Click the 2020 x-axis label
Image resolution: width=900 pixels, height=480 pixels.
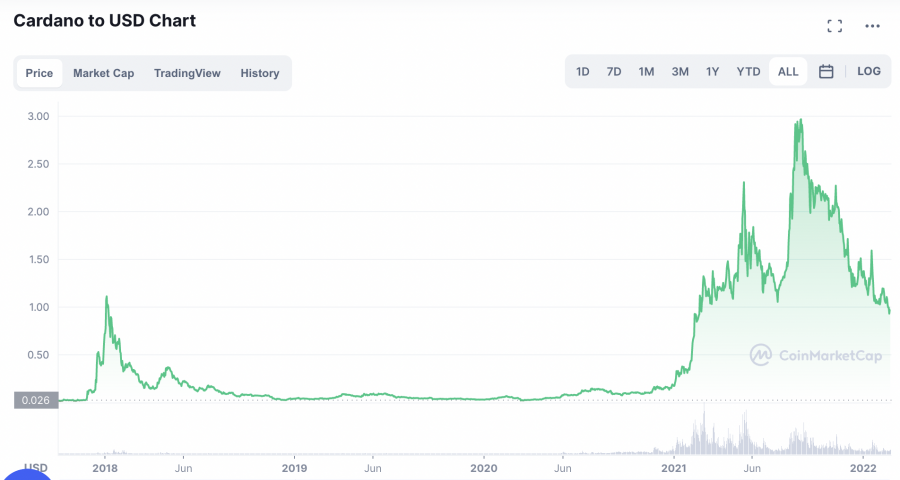click(x=484, y=468)
